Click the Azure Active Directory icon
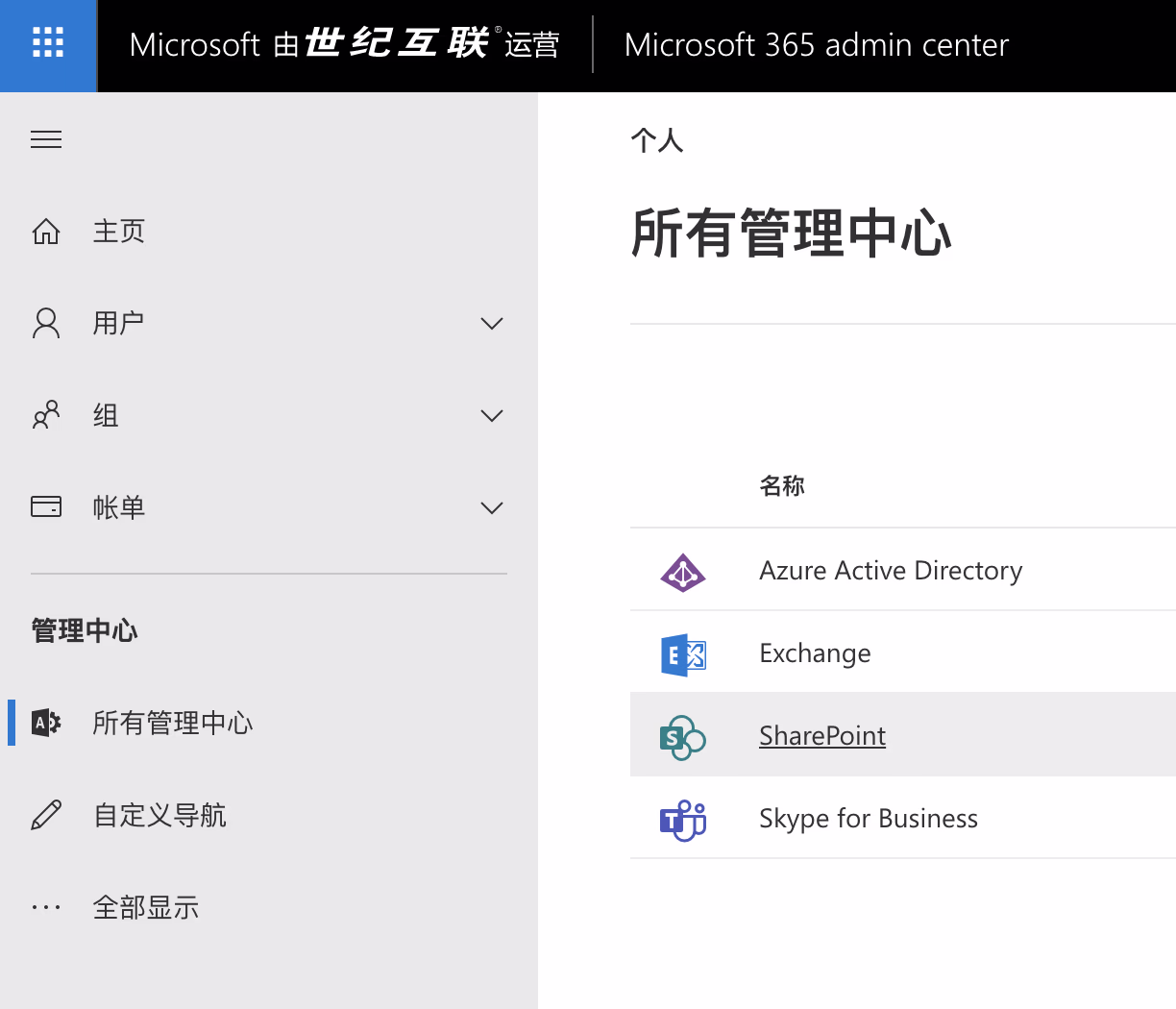Screen dimensions: 1176x1009 (x=682, y=572)
